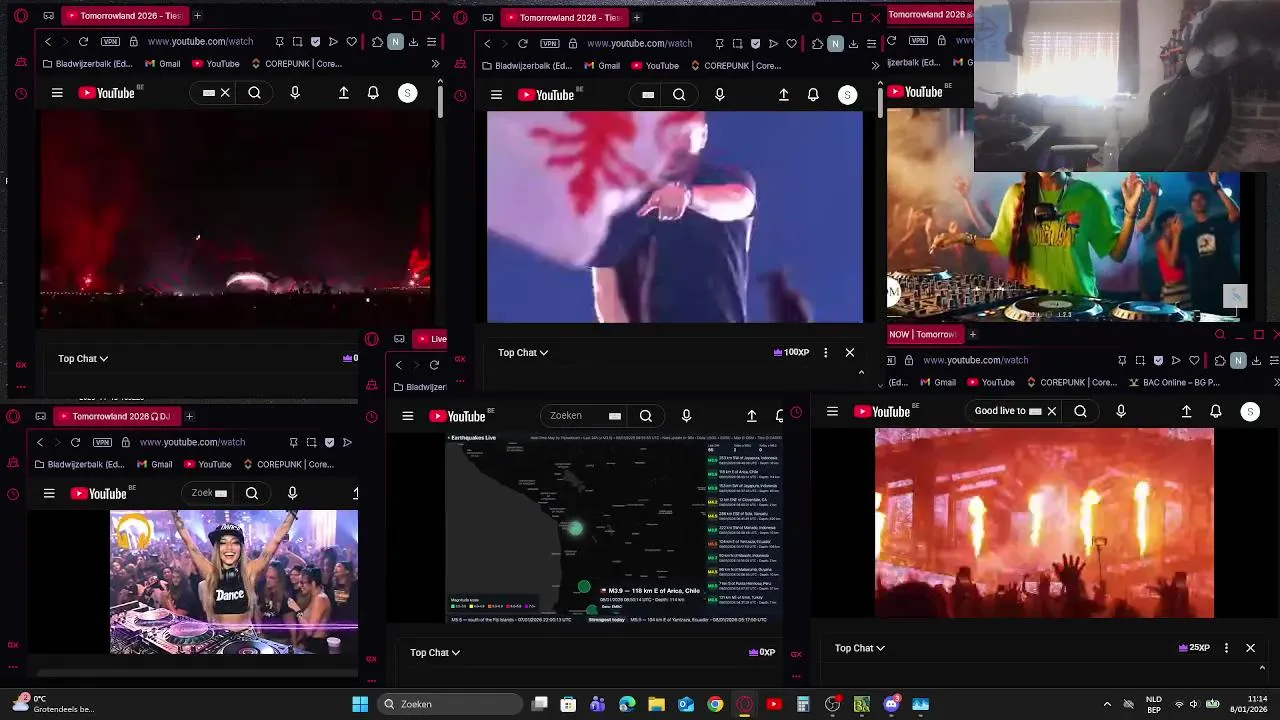This screenshot has width=1280, height=720.
Task: Reload page in top-left window
Action: click(83, 42)
